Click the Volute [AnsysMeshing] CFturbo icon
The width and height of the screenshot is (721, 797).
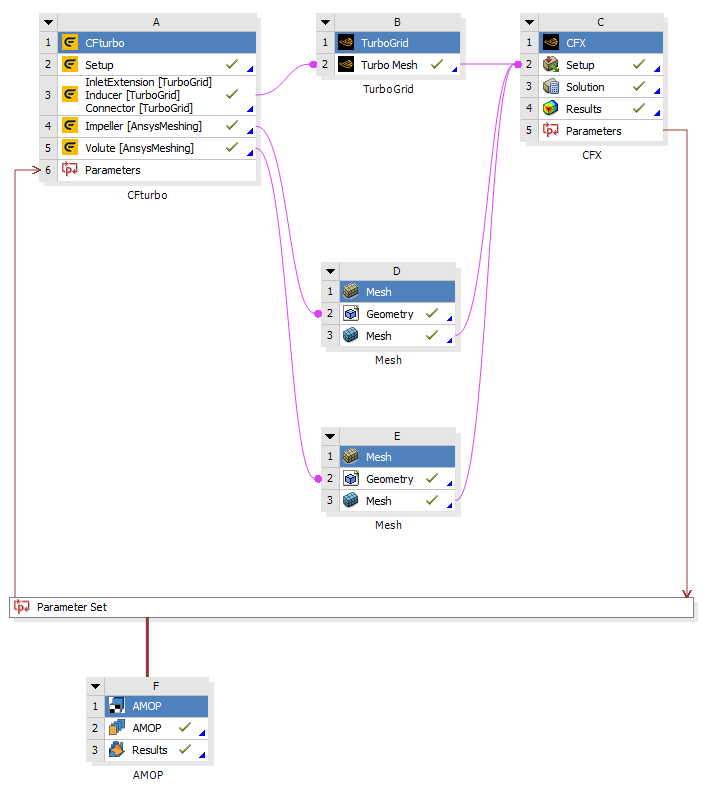click(70, 147)
